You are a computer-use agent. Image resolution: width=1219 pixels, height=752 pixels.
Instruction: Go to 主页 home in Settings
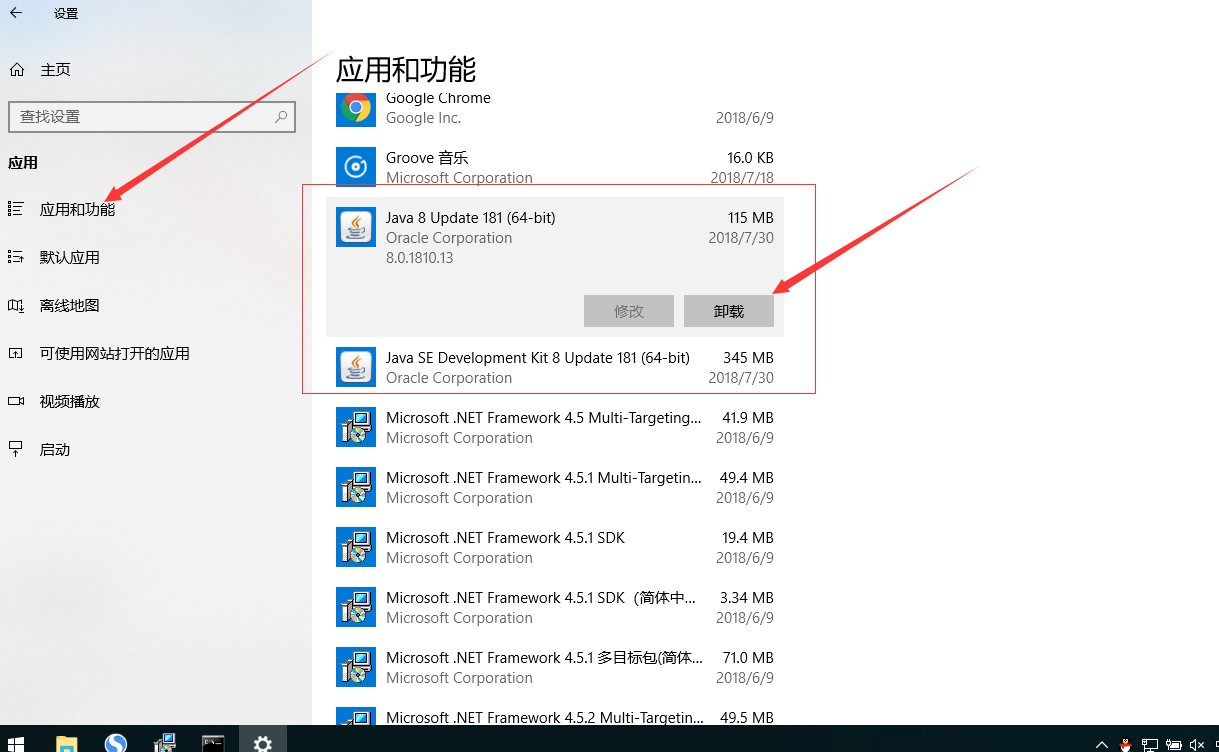(x=40, y=70)
